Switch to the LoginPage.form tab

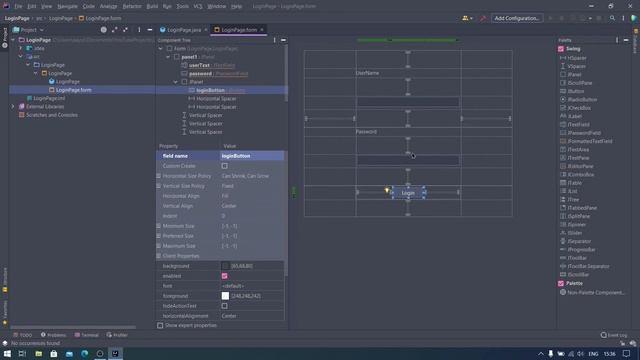(x=239, y=30)
